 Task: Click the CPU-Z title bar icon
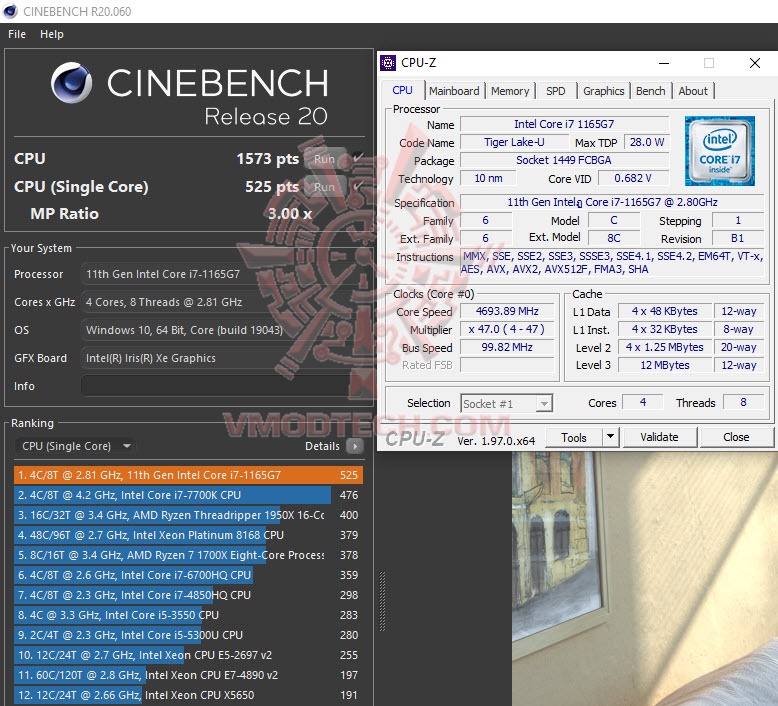click(388, 63)
